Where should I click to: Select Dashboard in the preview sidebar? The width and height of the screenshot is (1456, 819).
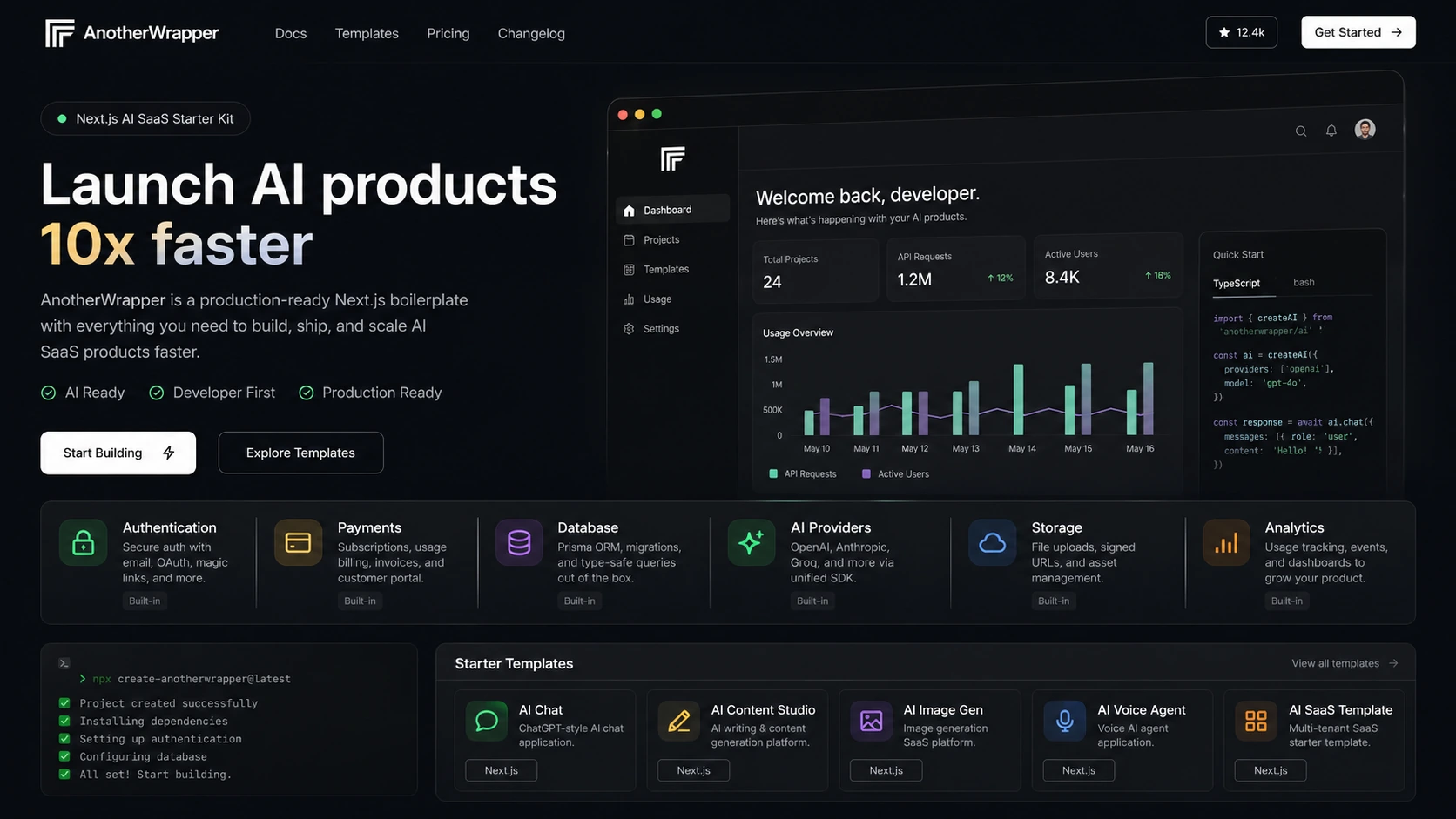pyautogui.click(x=673, y=210)
